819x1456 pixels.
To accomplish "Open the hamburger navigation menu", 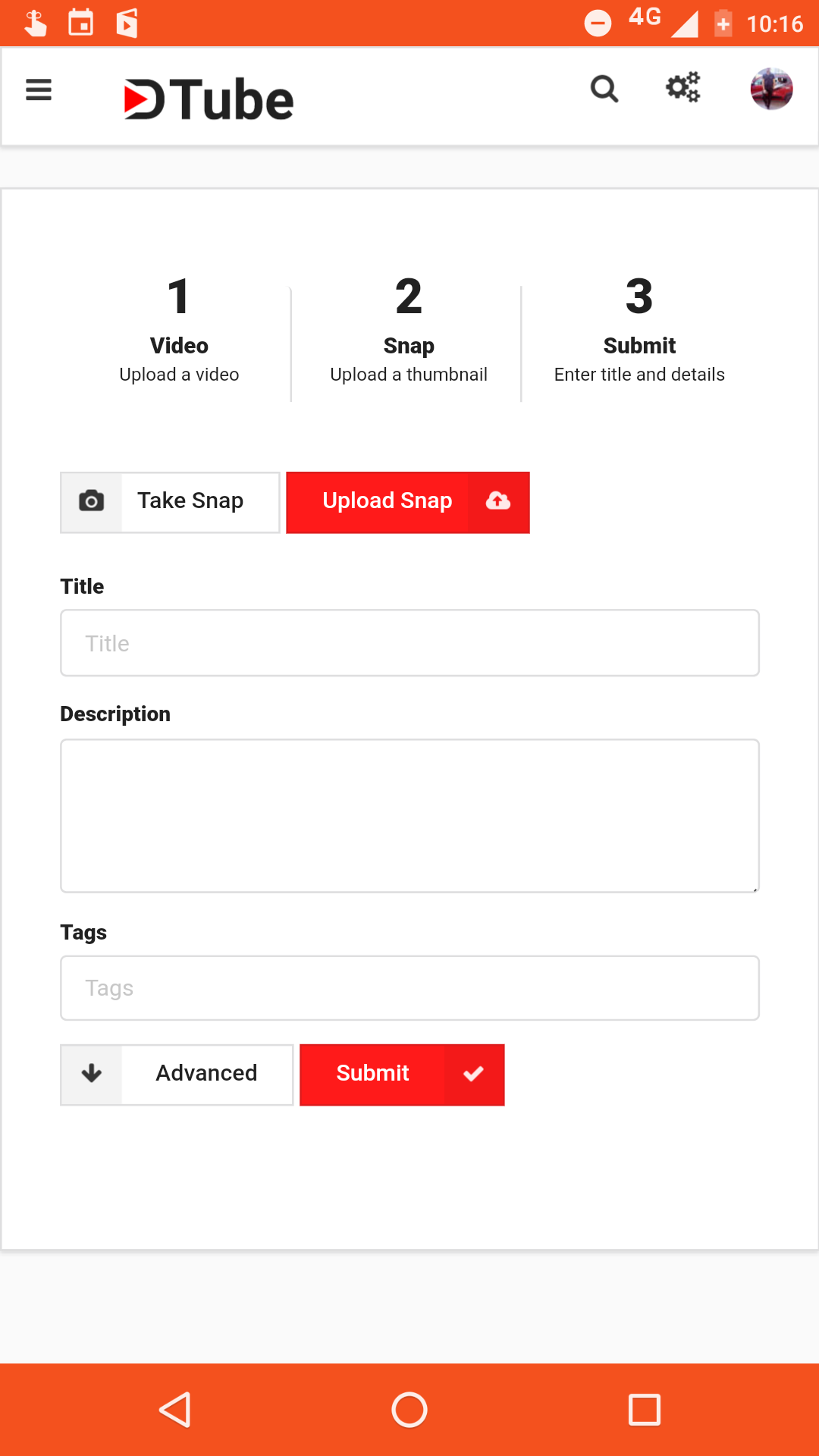I will 39,90.
